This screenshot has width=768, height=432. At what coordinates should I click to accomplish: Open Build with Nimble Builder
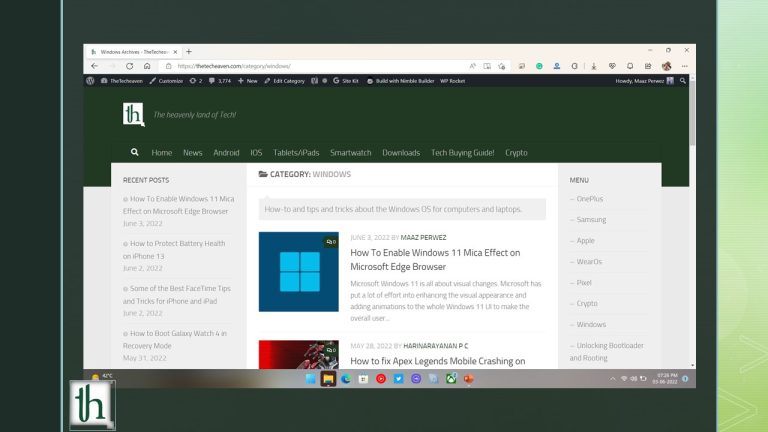tap(401, 81)
